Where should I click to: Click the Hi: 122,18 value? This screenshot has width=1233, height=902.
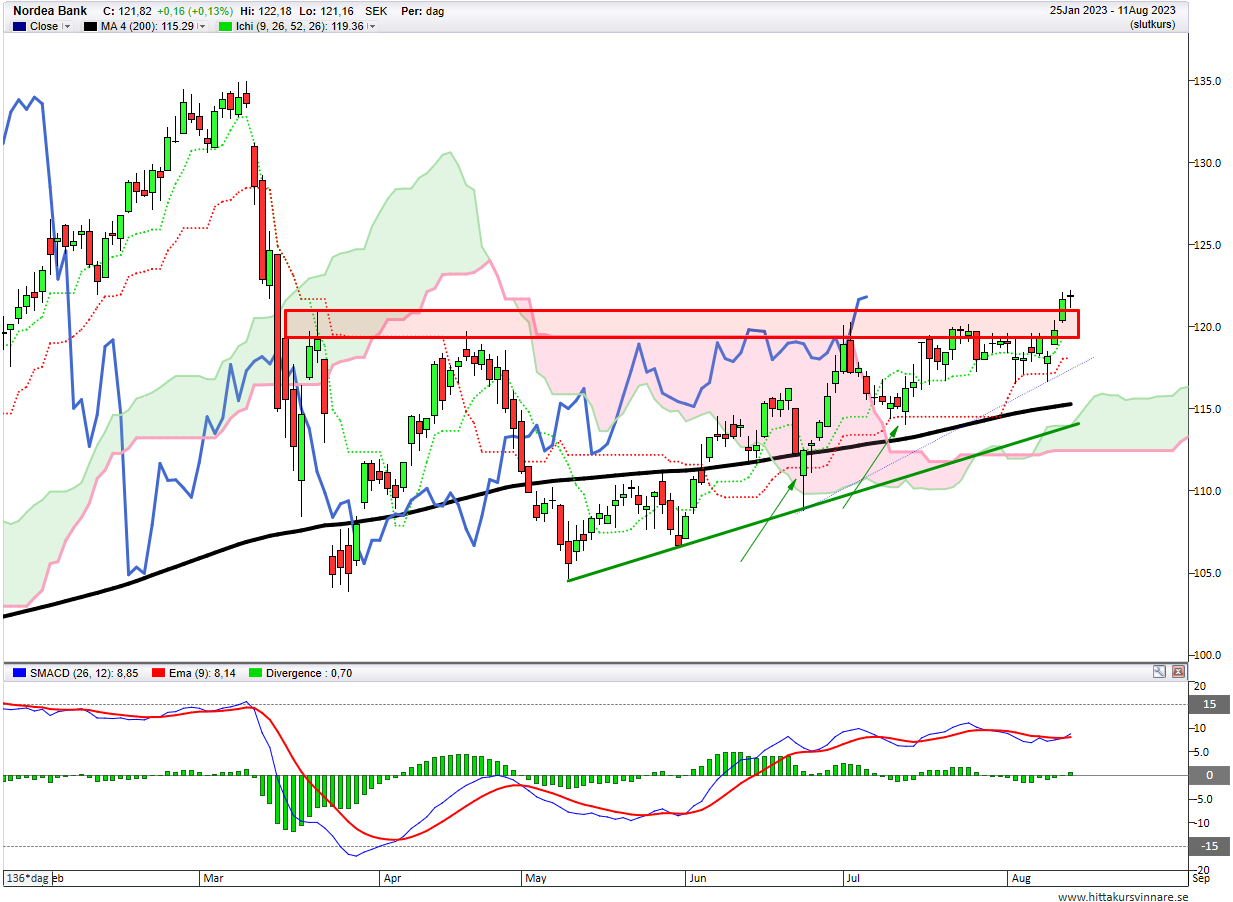click(265, 11)
